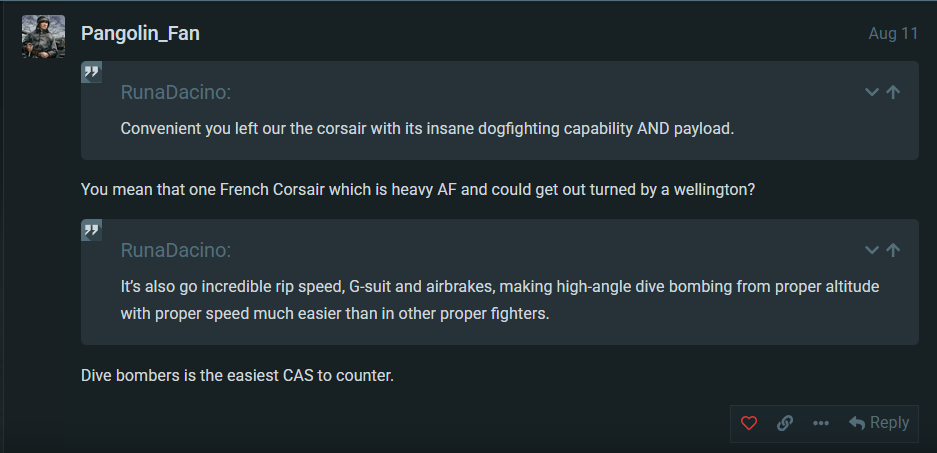Click the sentence mentioning French Corsair and wellington
Image resolution: width=937 pixels, height=453 pixels.
click(418, 190)
